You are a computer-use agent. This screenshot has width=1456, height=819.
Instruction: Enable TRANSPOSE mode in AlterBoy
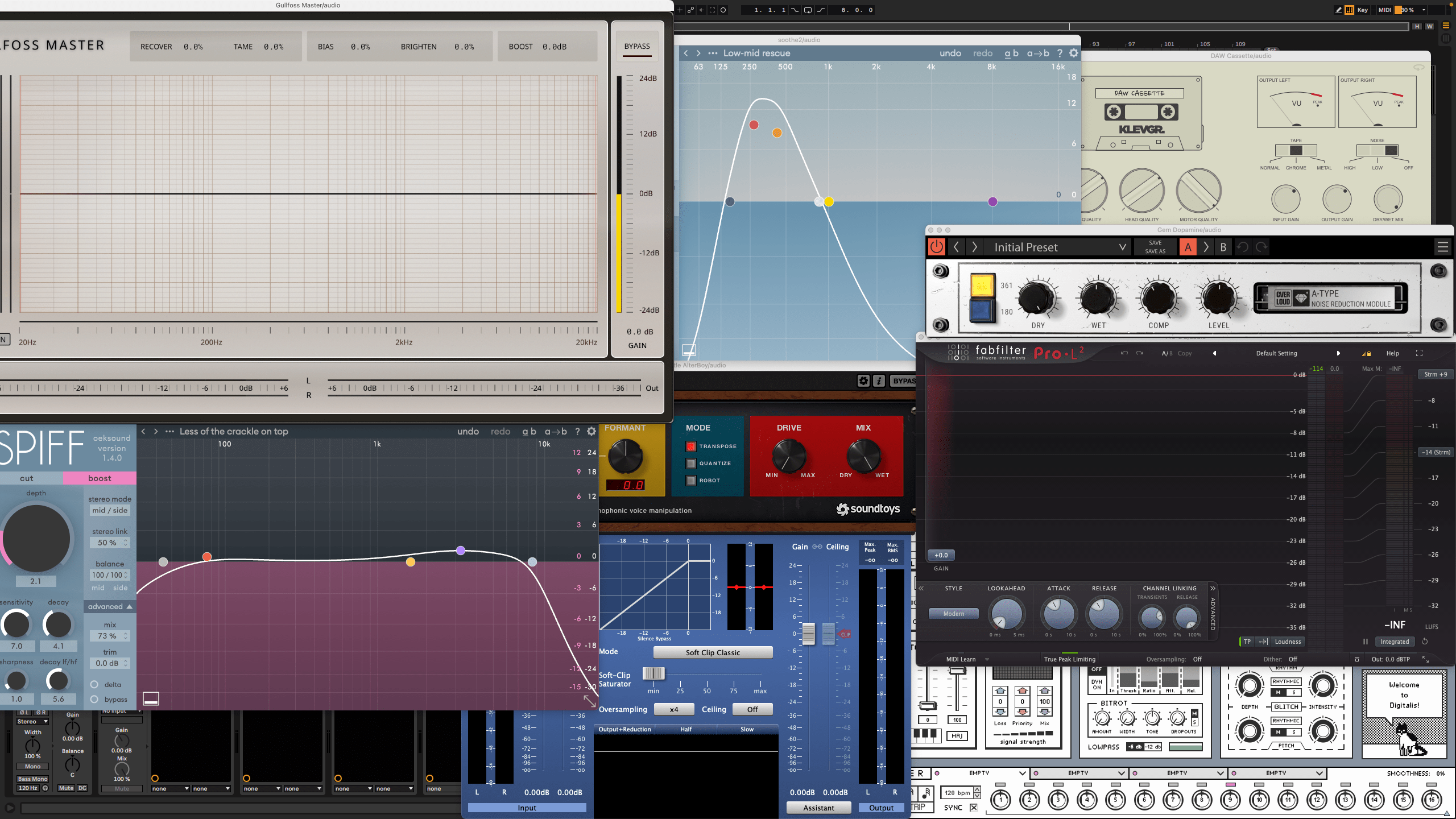(x=691, y=446)
